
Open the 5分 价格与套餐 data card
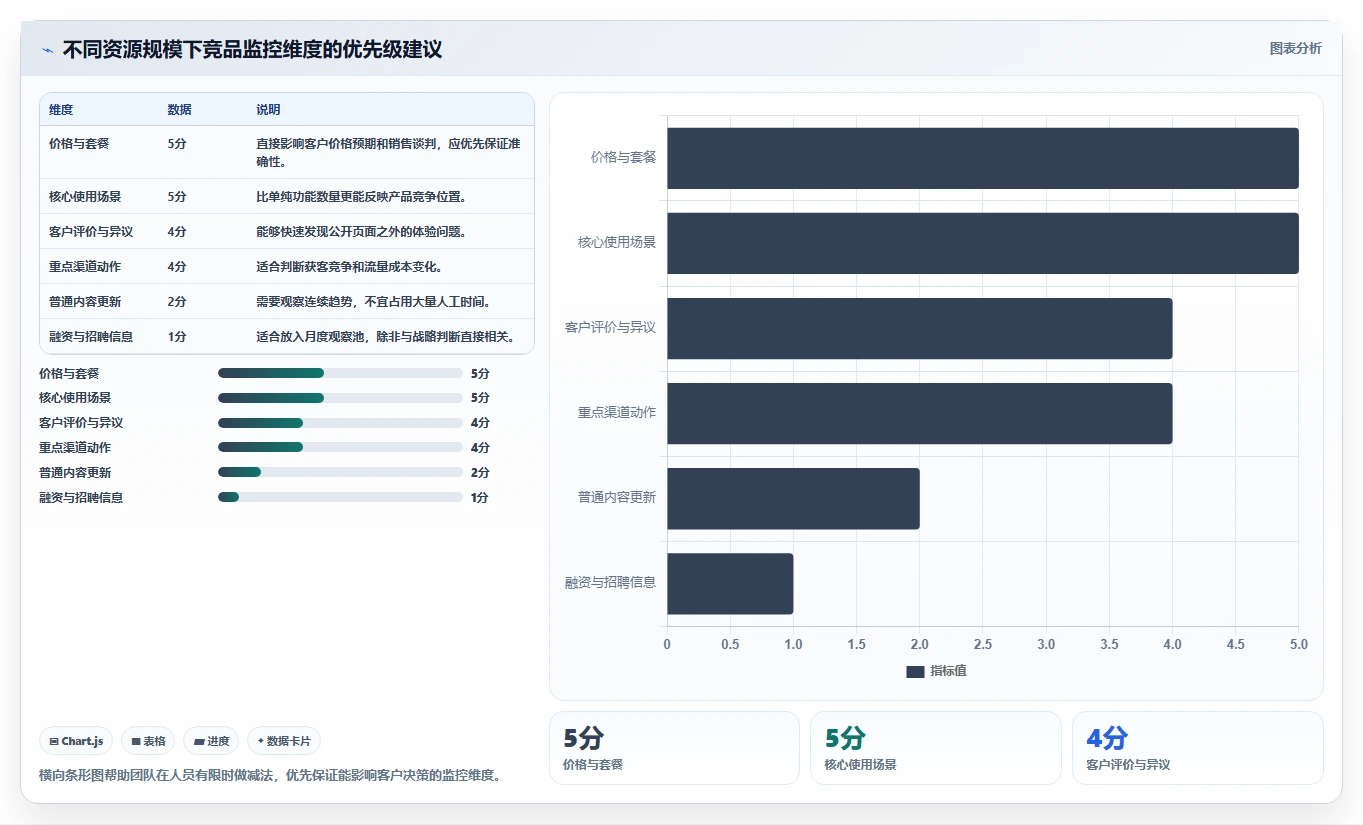click(x=674, y=748)
